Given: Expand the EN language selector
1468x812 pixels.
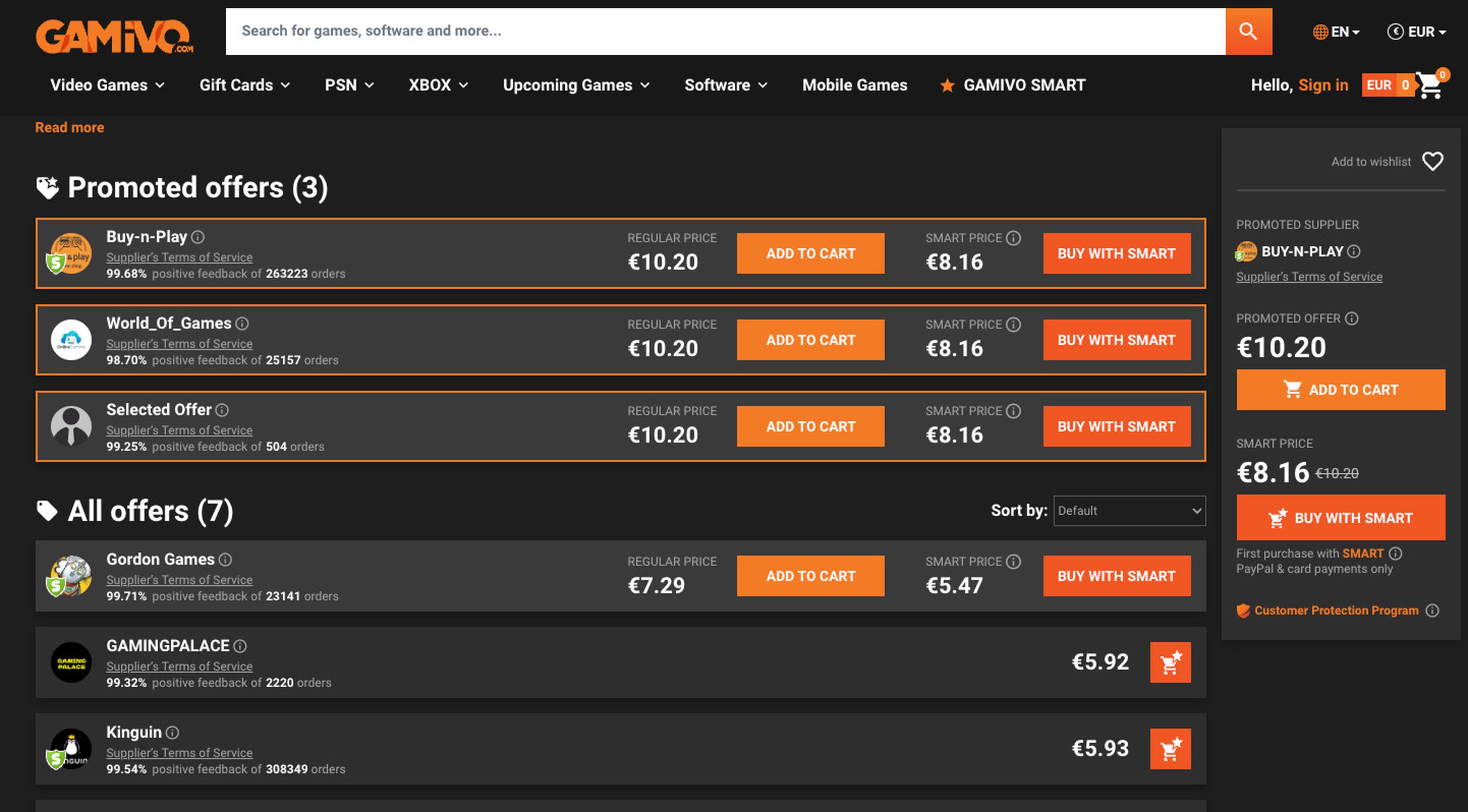Looking at the screenshot, I should coord(1336,32).
